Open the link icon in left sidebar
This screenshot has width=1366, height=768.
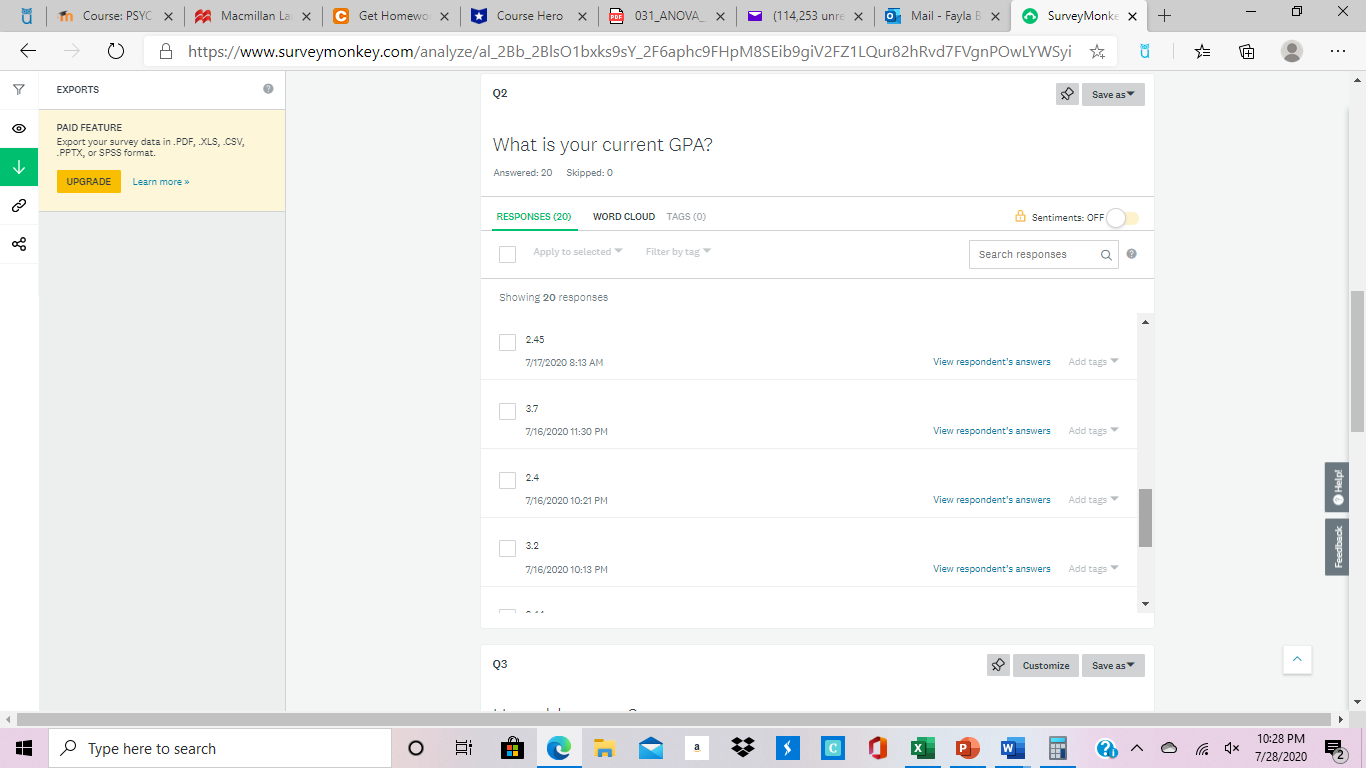(19, 206)
